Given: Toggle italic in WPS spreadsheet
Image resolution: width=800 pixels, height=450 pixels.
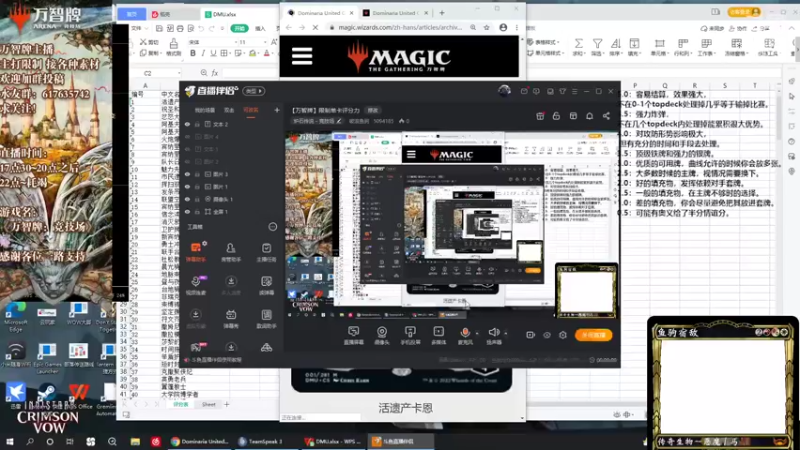Looking at the screenshot, I should click(203, 53).
